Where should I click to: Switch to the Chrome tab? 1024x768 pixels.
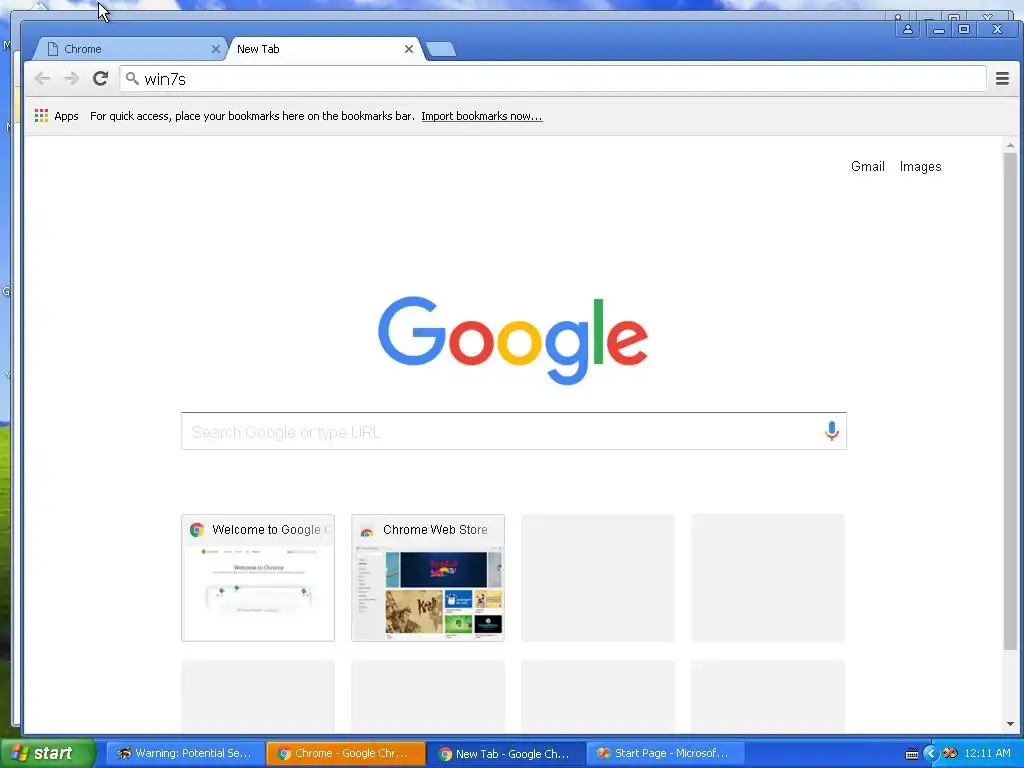click(x=129, y=49)
